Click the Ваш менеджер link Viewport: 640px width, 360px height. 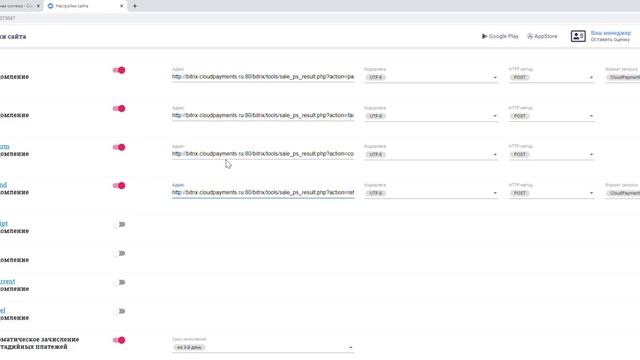[x=611, y=33]
